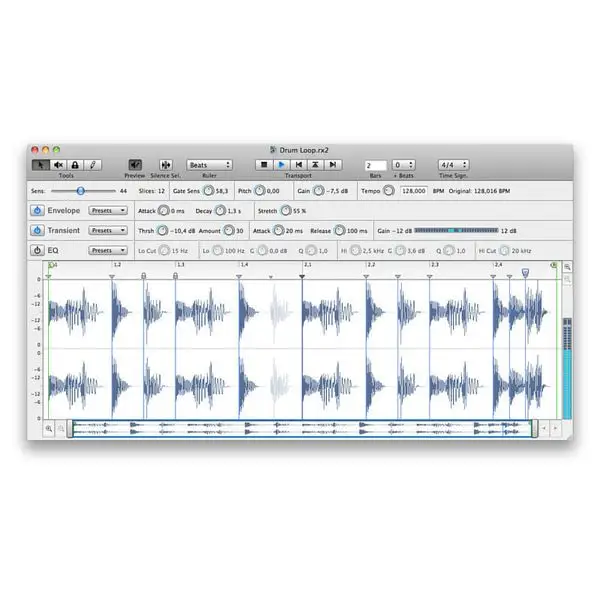The width and height of the screenshot is (600, 600).
Task: Select the mute slice tool
Action: pos(58,165)
